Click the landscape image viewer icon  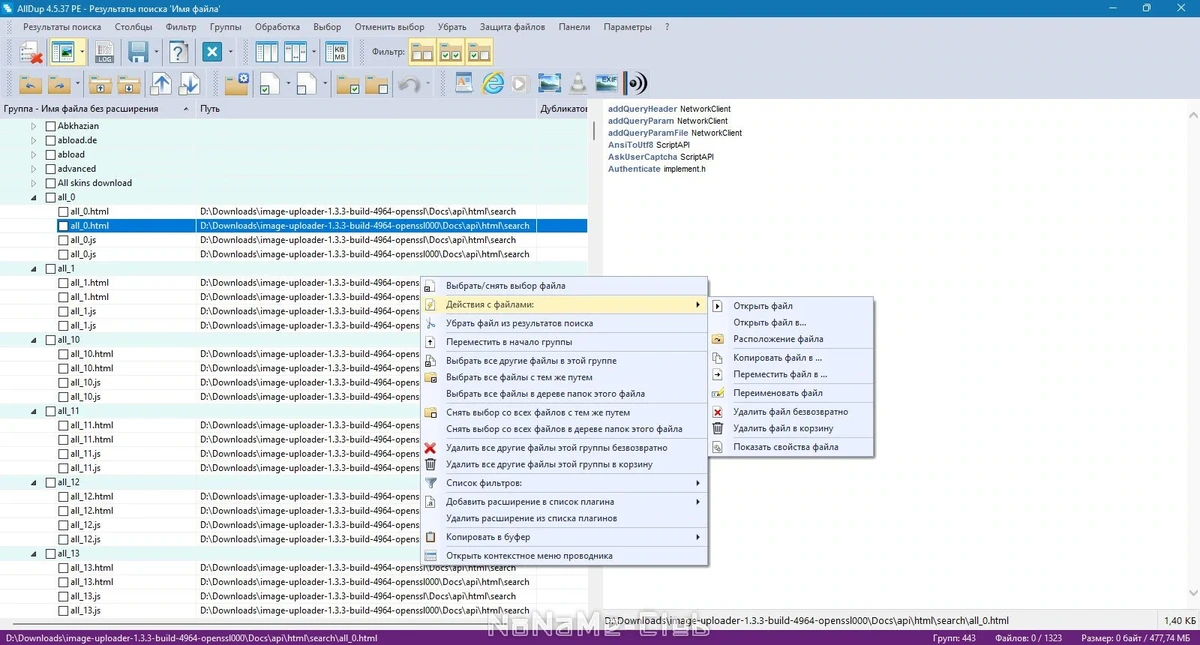tap(549, 84)
